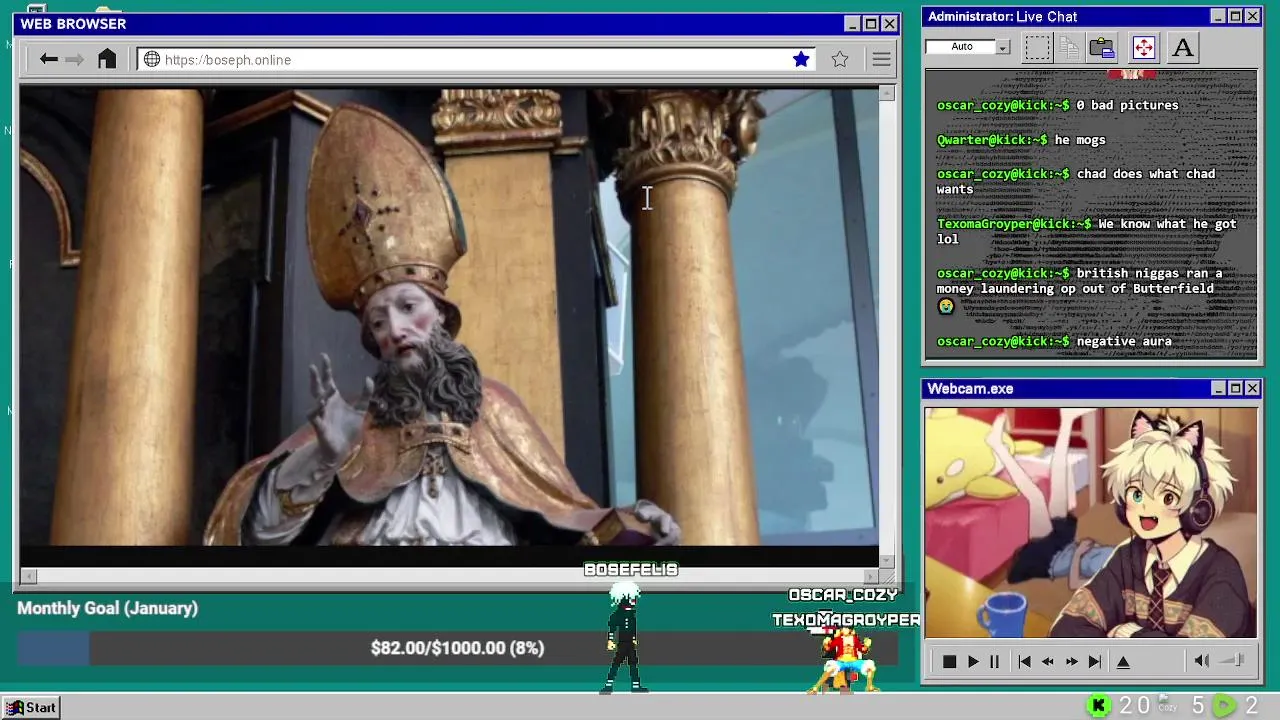Click the Monthly Goal progress bar

click(x=457, y=648)
